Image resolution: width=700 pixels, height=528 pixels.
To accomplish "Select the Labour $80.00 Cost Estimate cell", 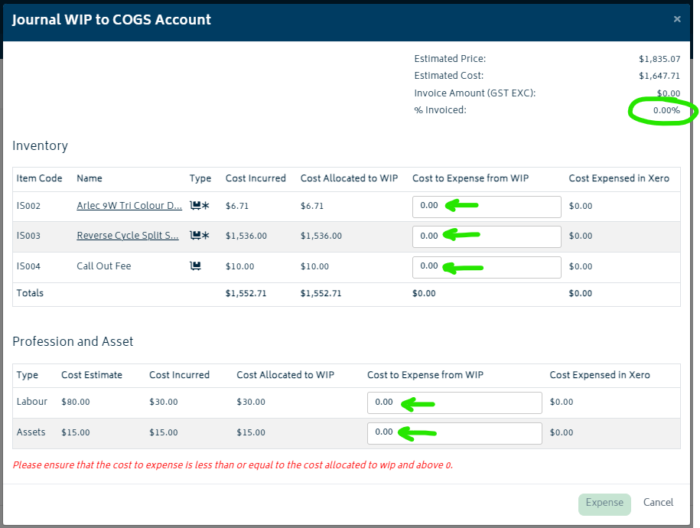I will pyautogui.click(x=75, y=402).
